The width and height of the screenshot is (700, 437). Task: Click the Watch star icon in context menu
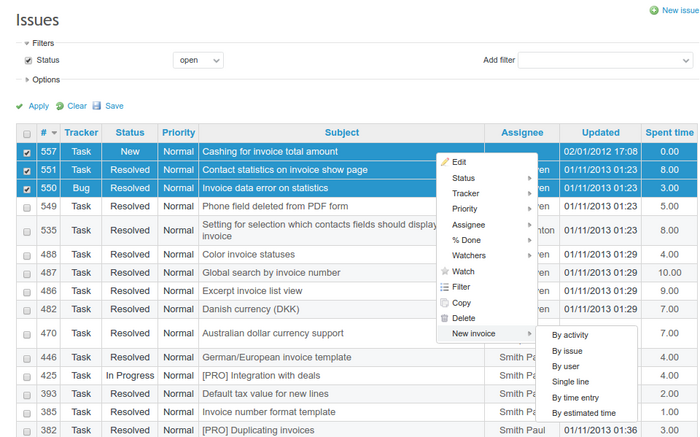(x=445, y=271)
